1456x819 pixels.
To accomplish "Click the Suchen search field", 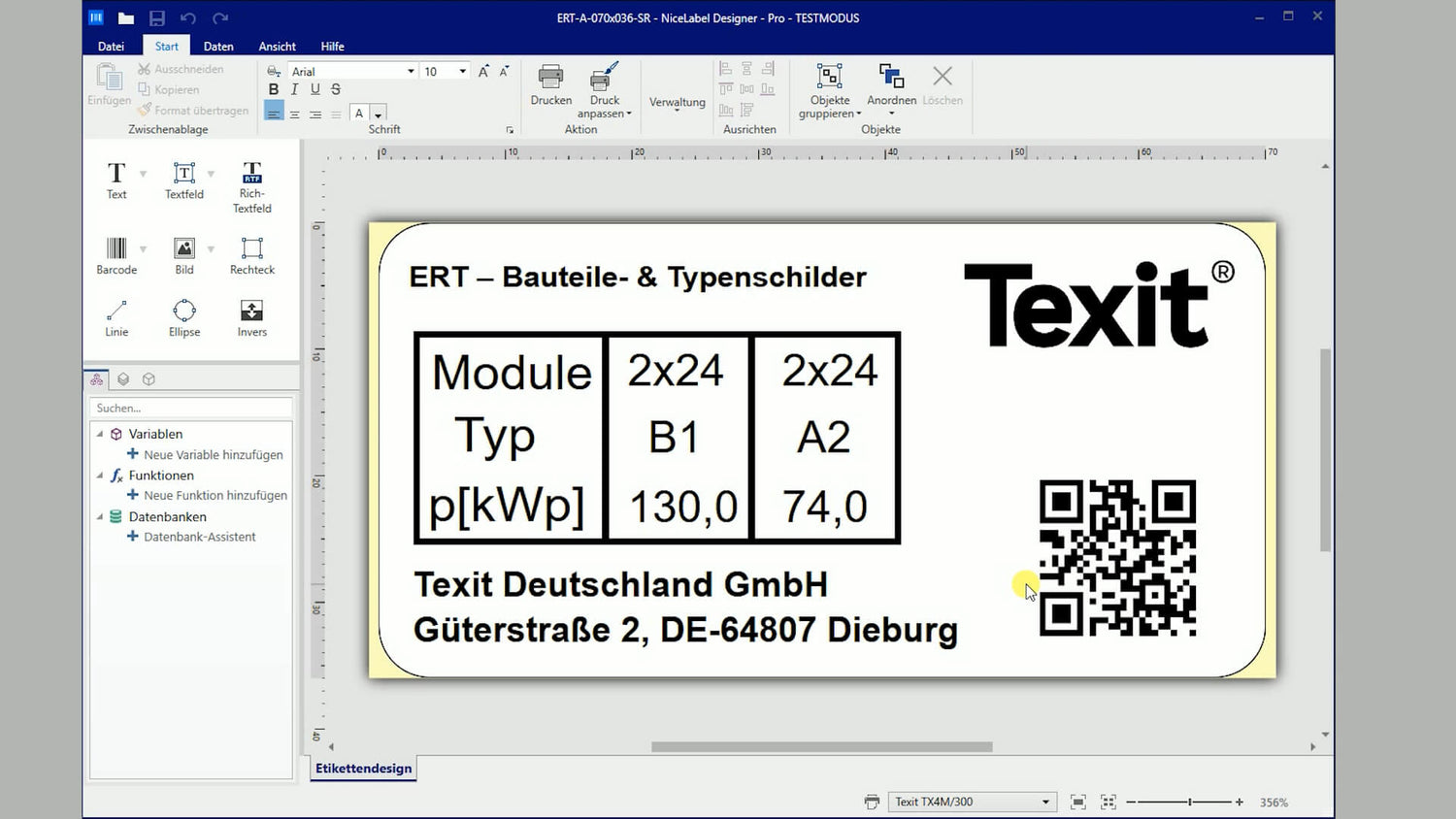I will click(x=190, y=408).
